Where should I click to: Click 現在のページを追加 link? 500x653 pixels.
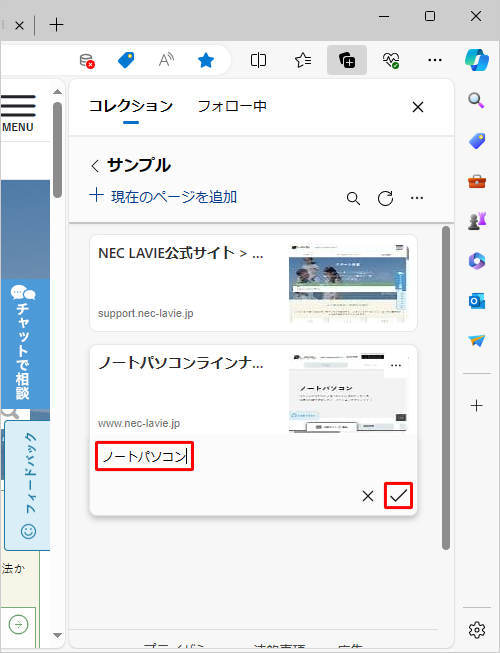(x=163, y=196)
